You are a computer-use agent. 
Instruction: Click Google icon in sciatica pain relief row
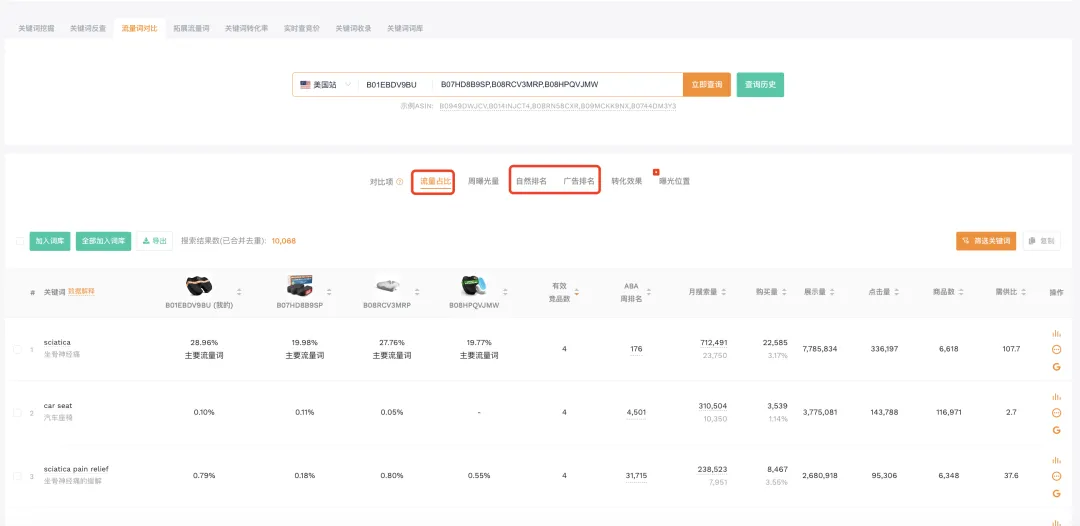tap(1056, 493)
